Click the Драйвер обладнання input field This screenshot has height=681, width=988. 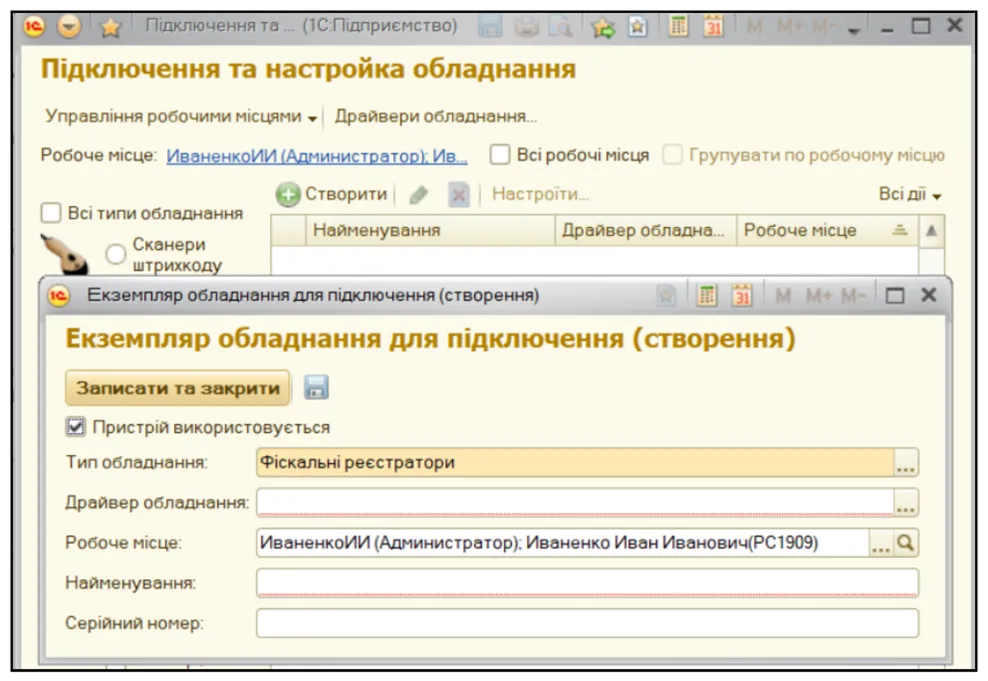coord(575,503)
